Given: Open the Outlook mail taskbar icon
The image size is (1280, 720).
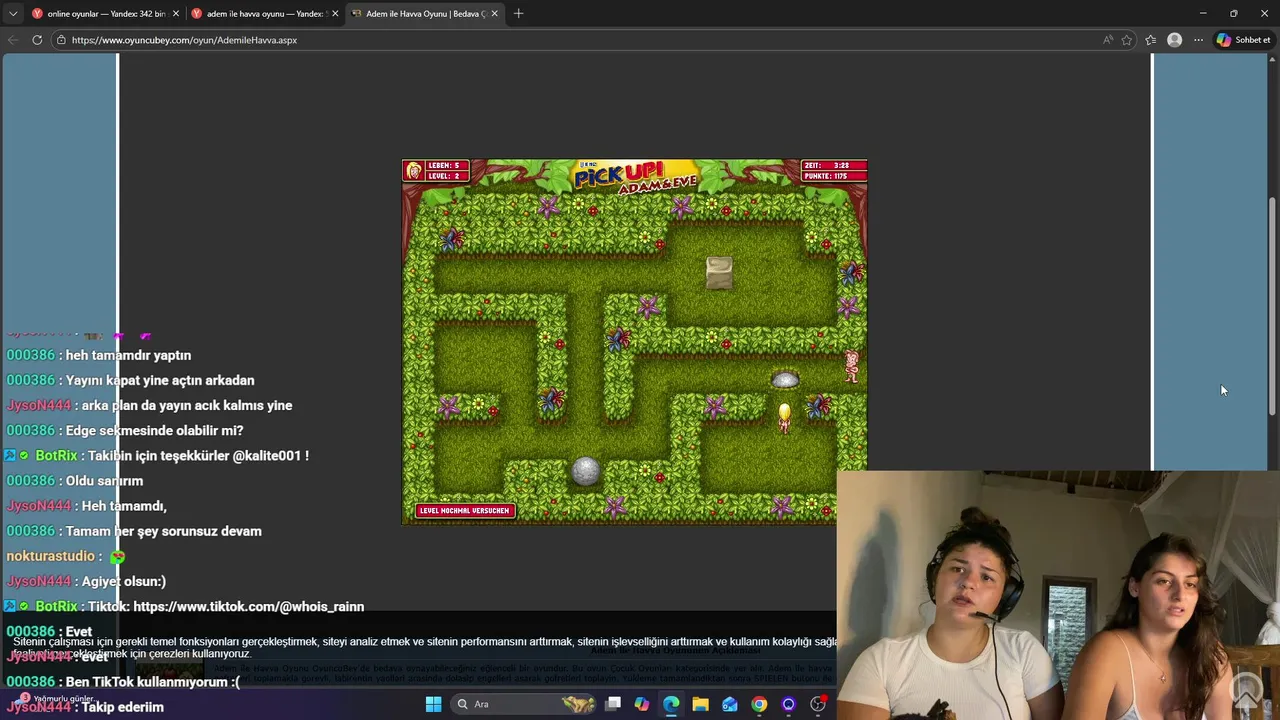Looking at the screenshot, I should pyautogui.click(x=730, y=704).
